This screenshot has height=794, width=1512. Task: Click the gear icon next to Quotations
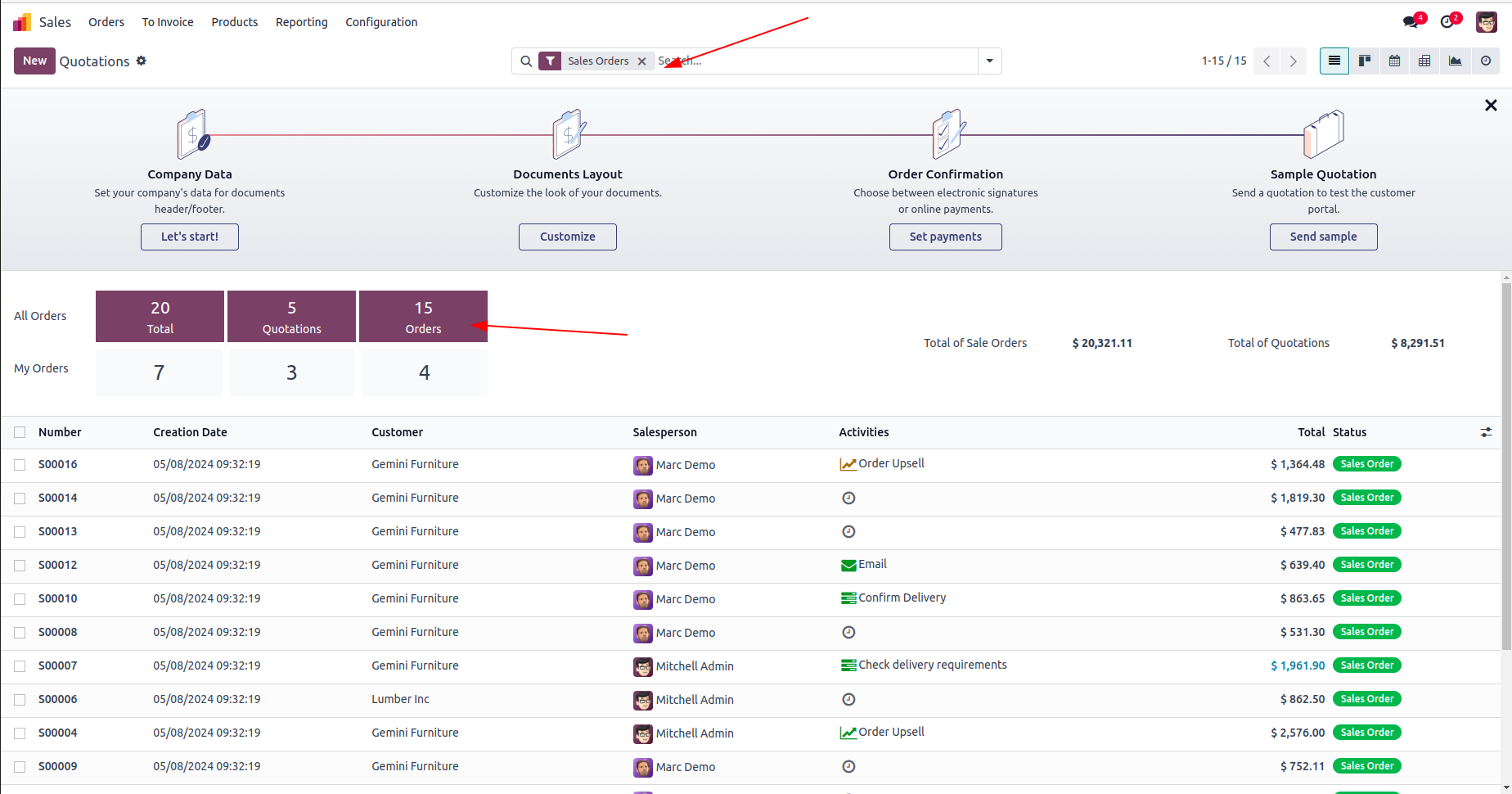pyautogui.click(x=142, y=61)
